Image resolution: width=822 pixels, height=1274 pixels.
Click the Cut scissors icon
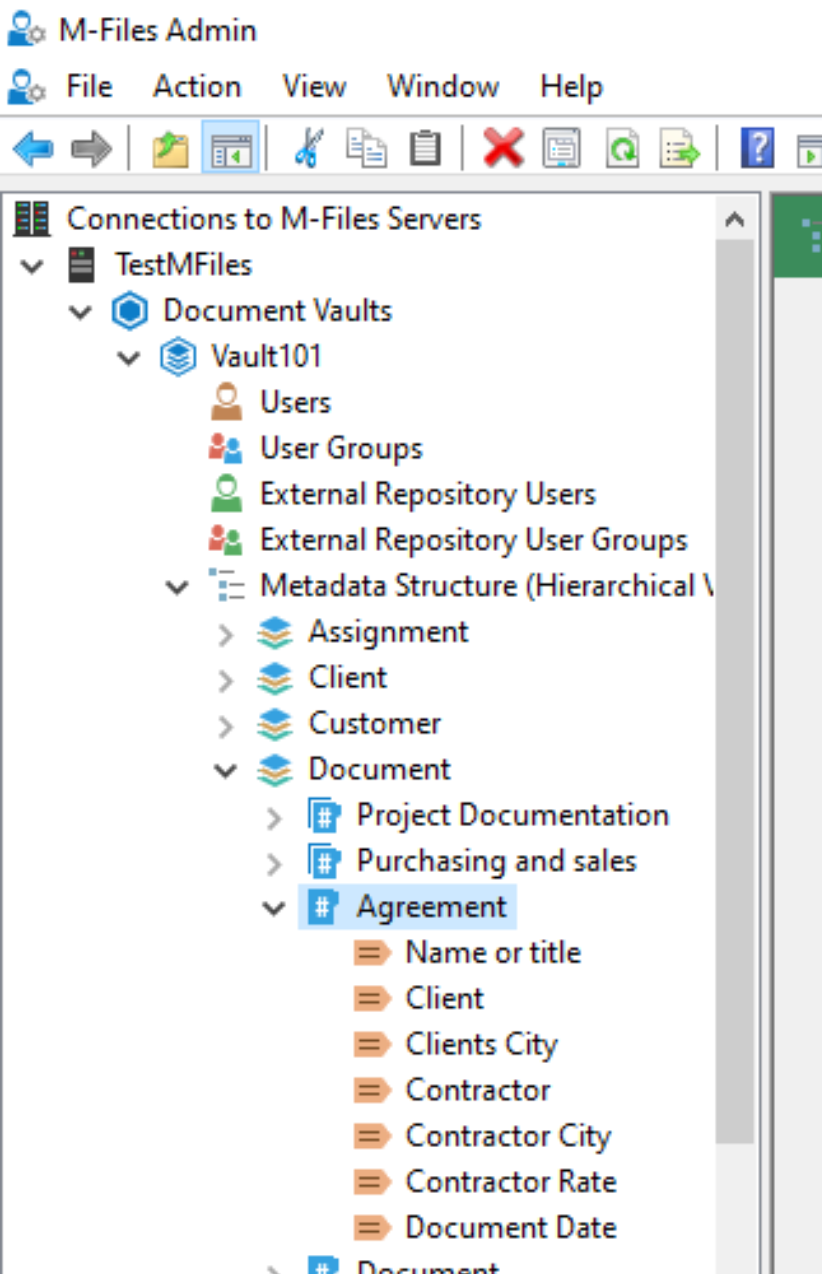tap(308, 149)
